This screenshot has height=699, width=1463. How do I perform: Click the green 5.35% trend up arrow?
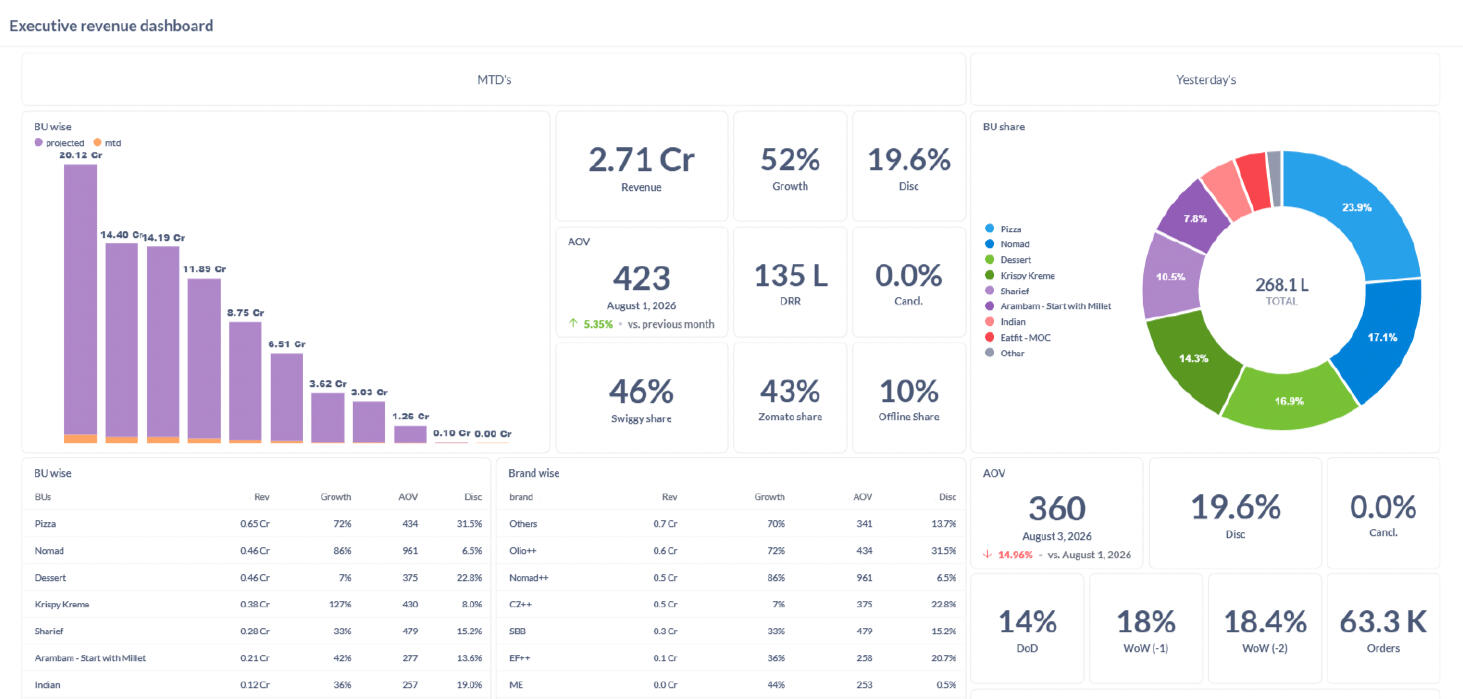[572, 324]
